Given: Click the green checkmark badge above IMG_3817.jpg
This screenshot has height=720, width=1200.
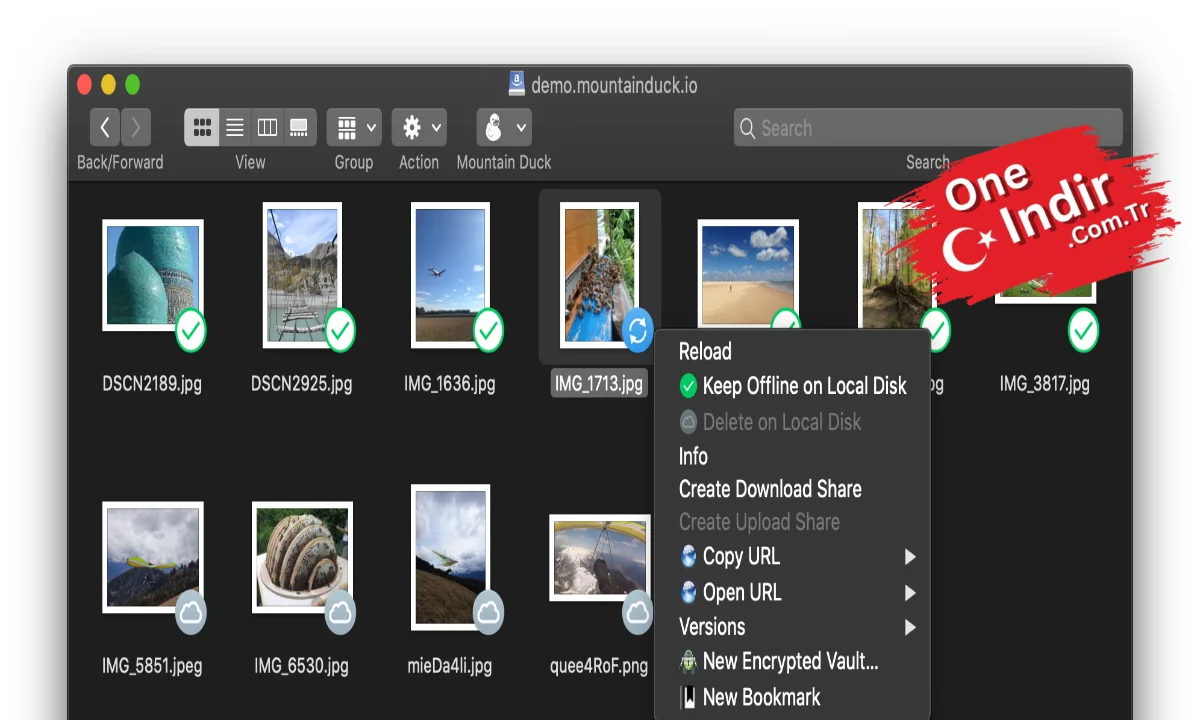Looking at the screenshot, I should [x=1083, y=331].
